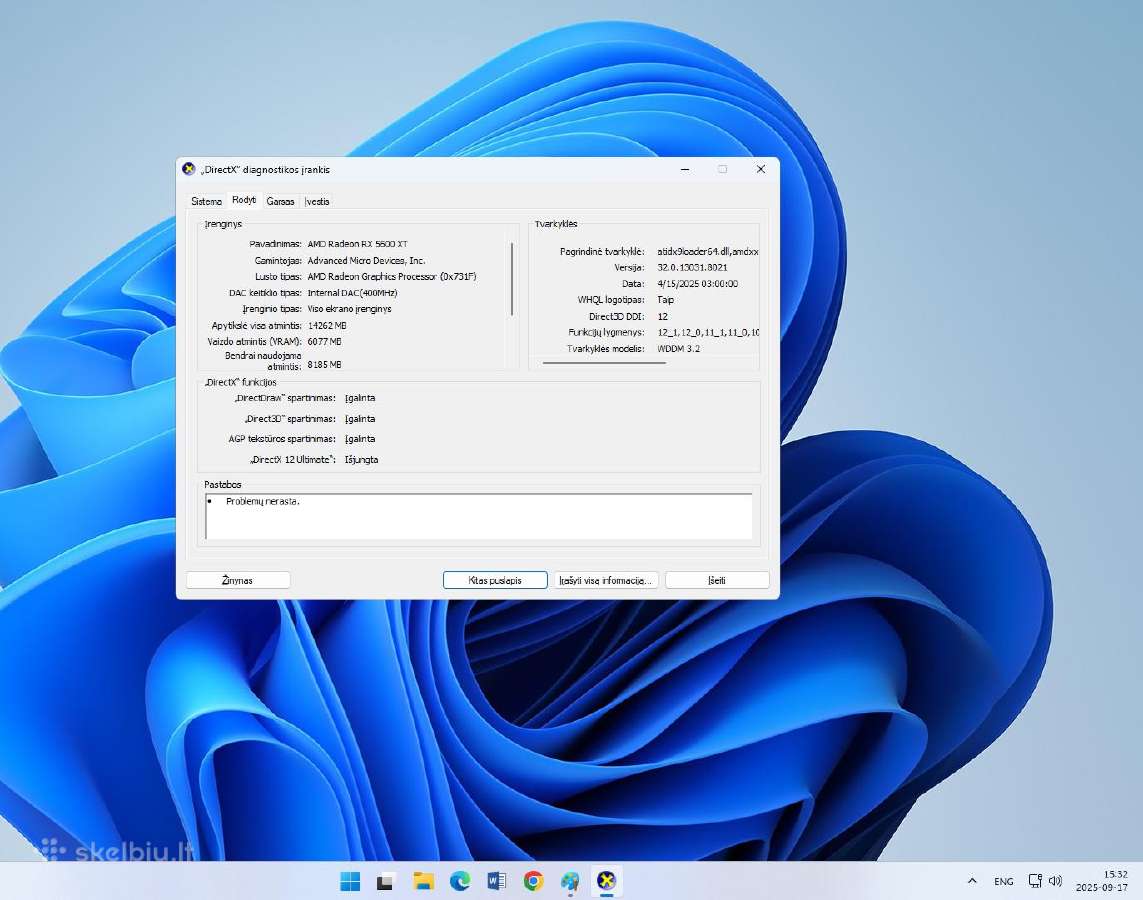The height and width of the screenshot is (900, 1143).
Task: Click the Išjungta DirectX 12 Ultimate status
Action: point(362,460)
